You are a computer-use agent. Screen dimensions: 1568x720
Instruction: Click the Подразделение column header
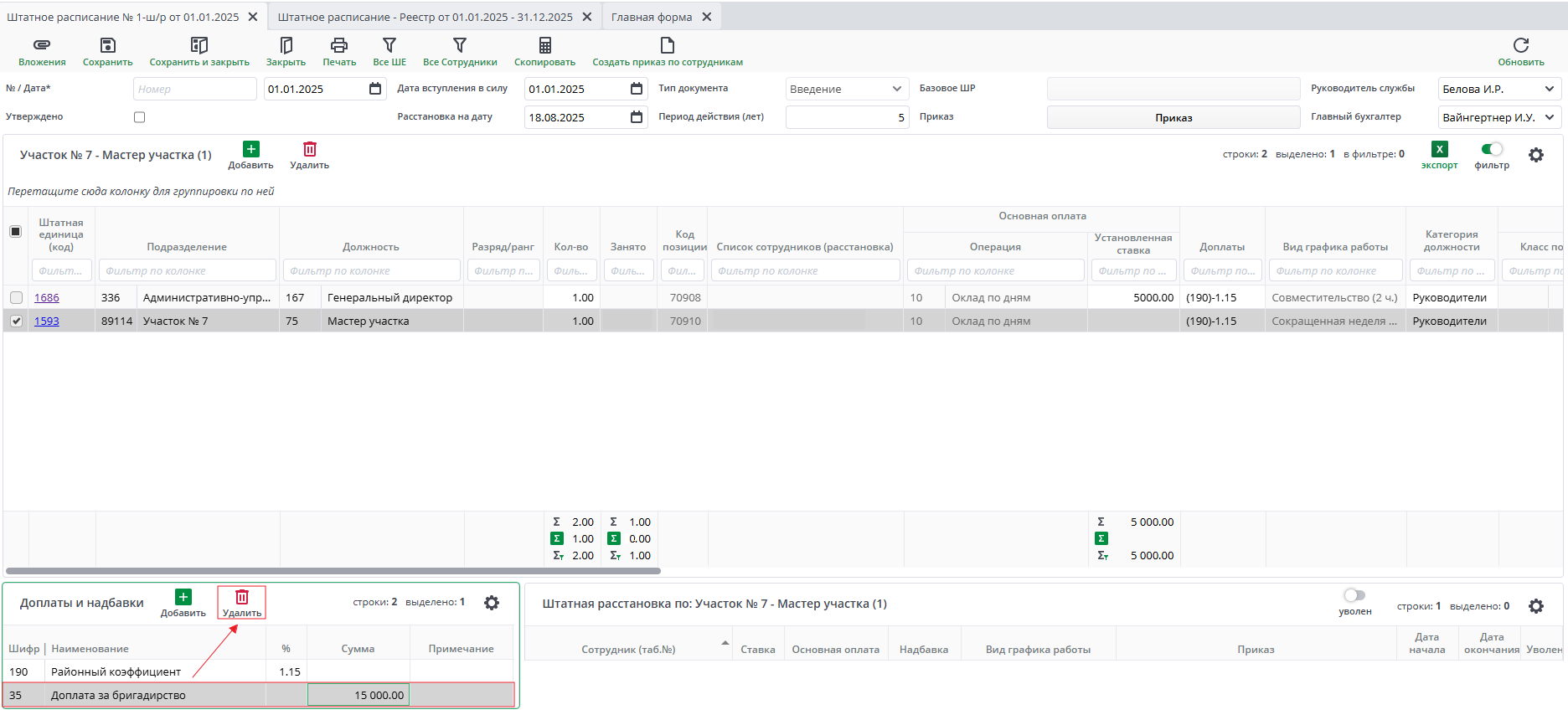click(187, 247)
